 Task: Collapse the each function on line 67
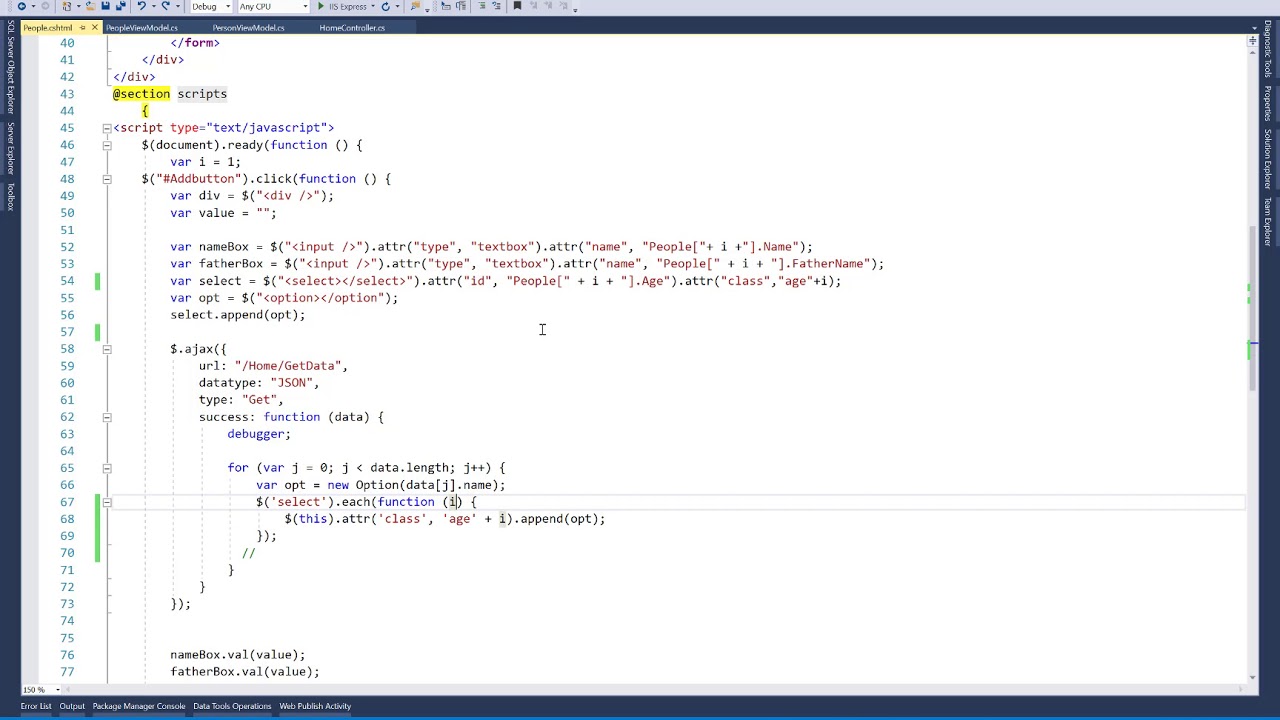pos(106,502)
